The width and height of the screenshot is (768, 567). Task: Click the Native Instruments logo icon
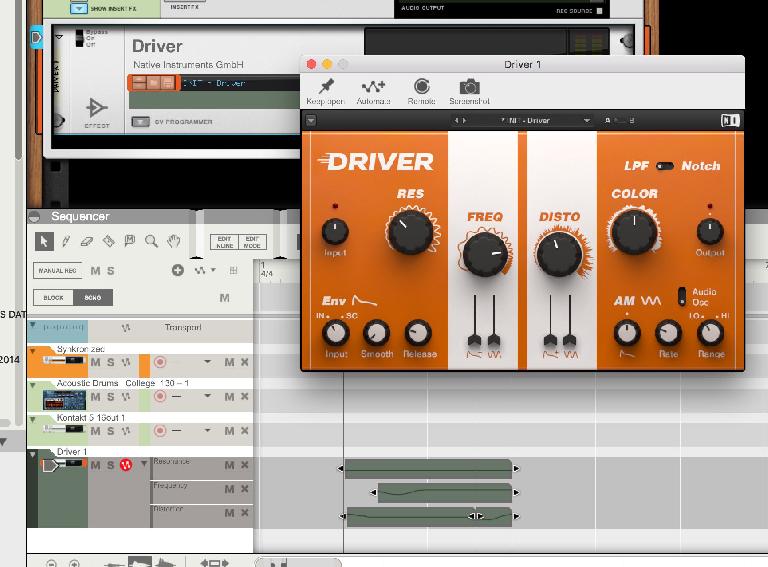click(730, 120)
